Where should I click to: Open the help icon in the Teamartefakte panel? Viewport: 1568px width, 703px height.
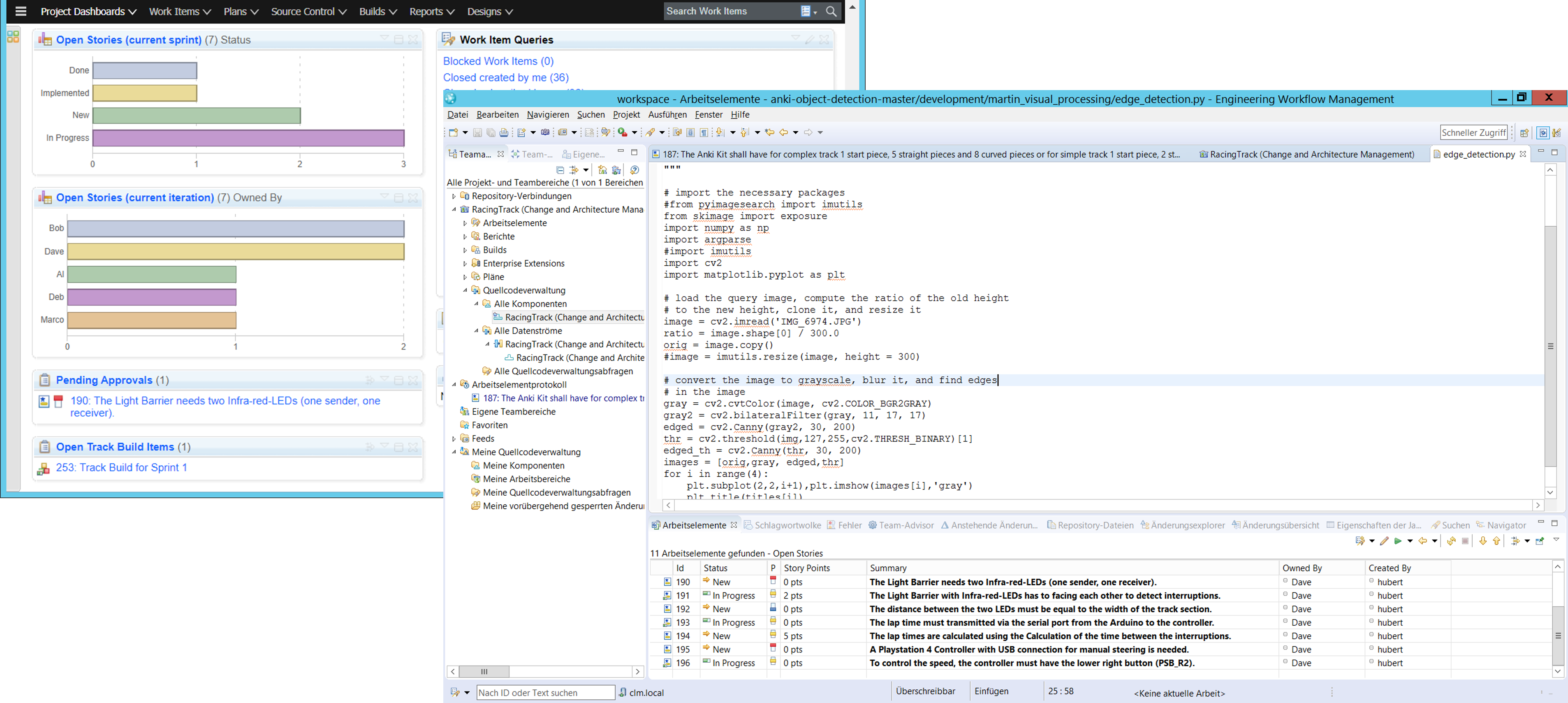point(634,170)
